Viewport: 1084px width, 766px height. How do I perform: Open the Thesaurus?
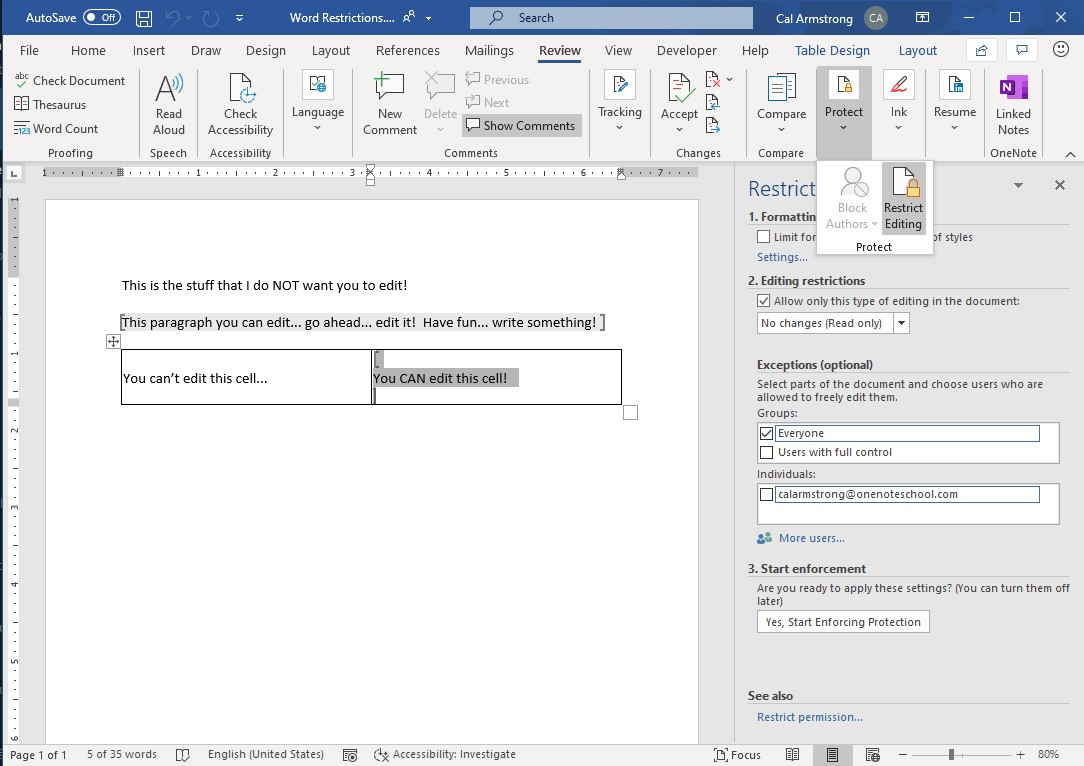(50, 104)
